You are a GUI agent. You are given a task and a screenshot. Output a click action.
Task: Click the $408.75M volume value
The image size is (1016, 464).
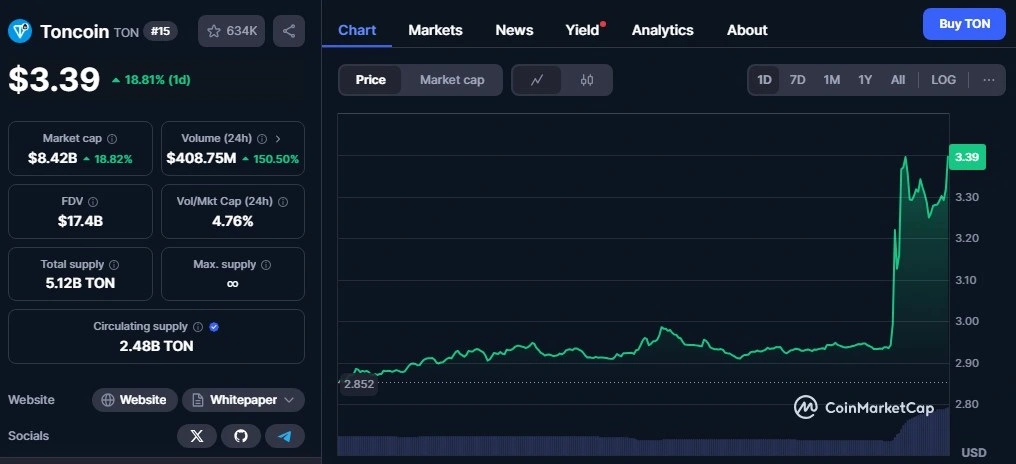pos(201,158)
